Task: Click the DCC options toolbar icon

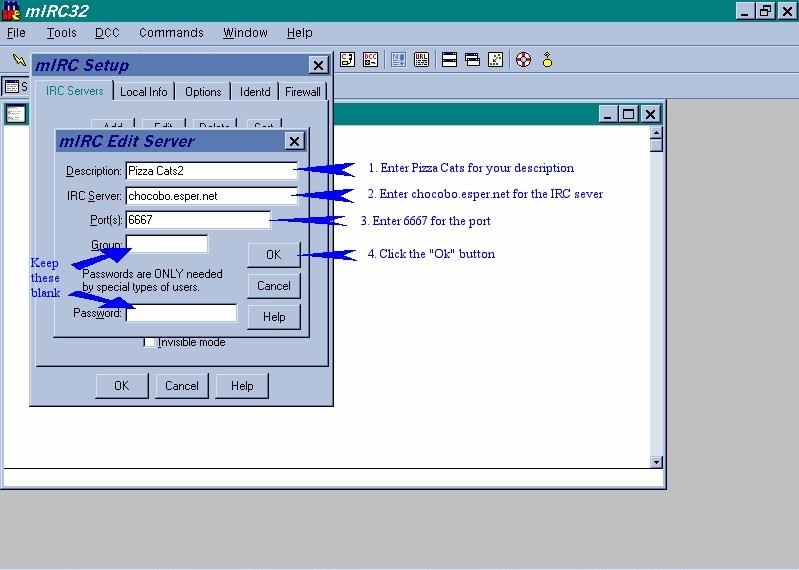Action: 370,60
